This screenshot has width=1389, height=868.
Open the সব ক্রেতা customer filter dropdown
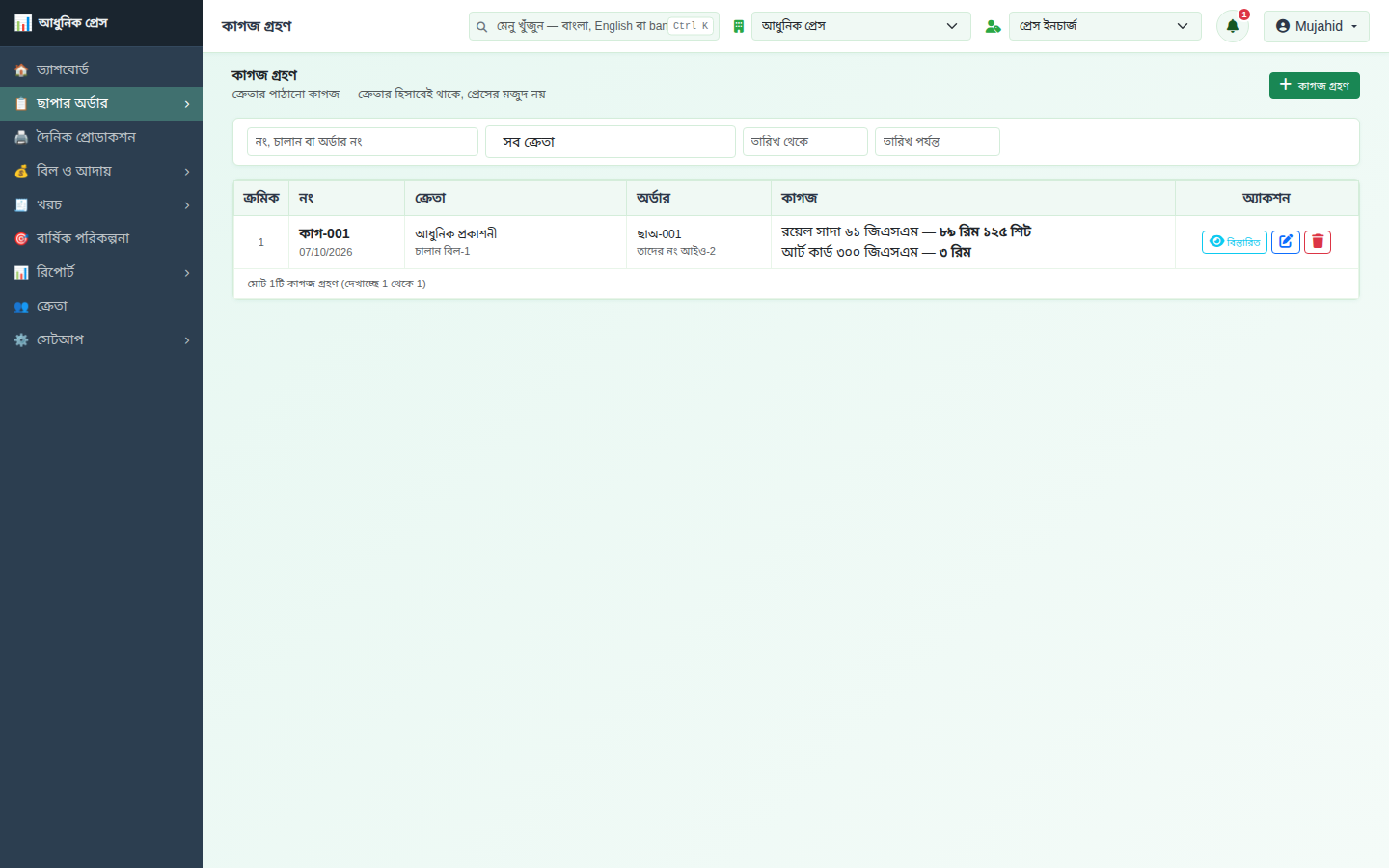click(611, 142)
